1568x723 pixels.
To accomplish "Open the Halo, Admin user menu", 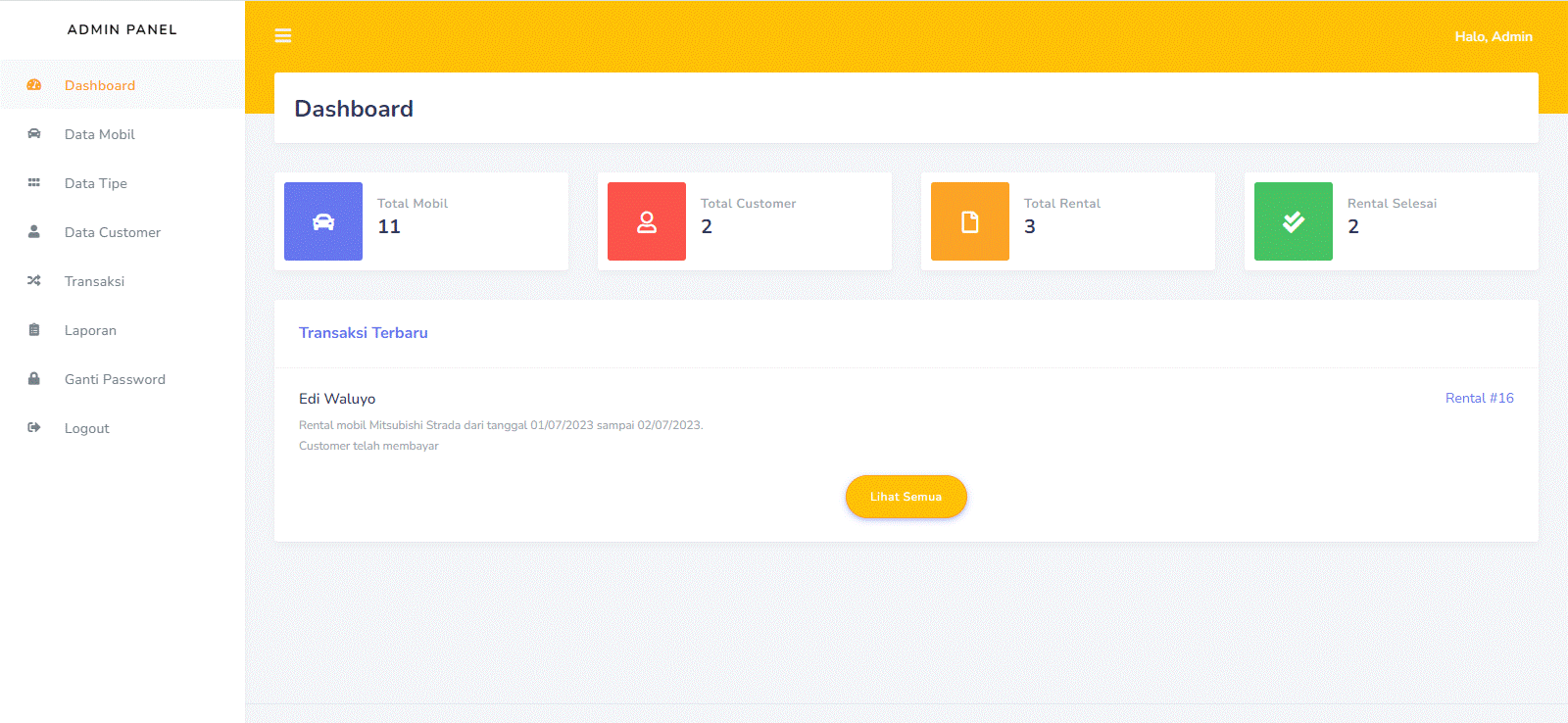I will (x=1494, y=36).
